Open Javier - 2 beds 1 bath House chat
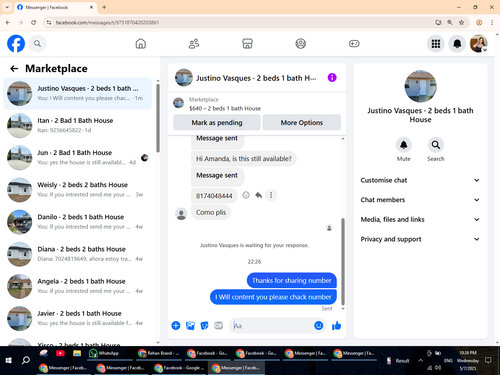500x375 pixels. coord(77,318)
